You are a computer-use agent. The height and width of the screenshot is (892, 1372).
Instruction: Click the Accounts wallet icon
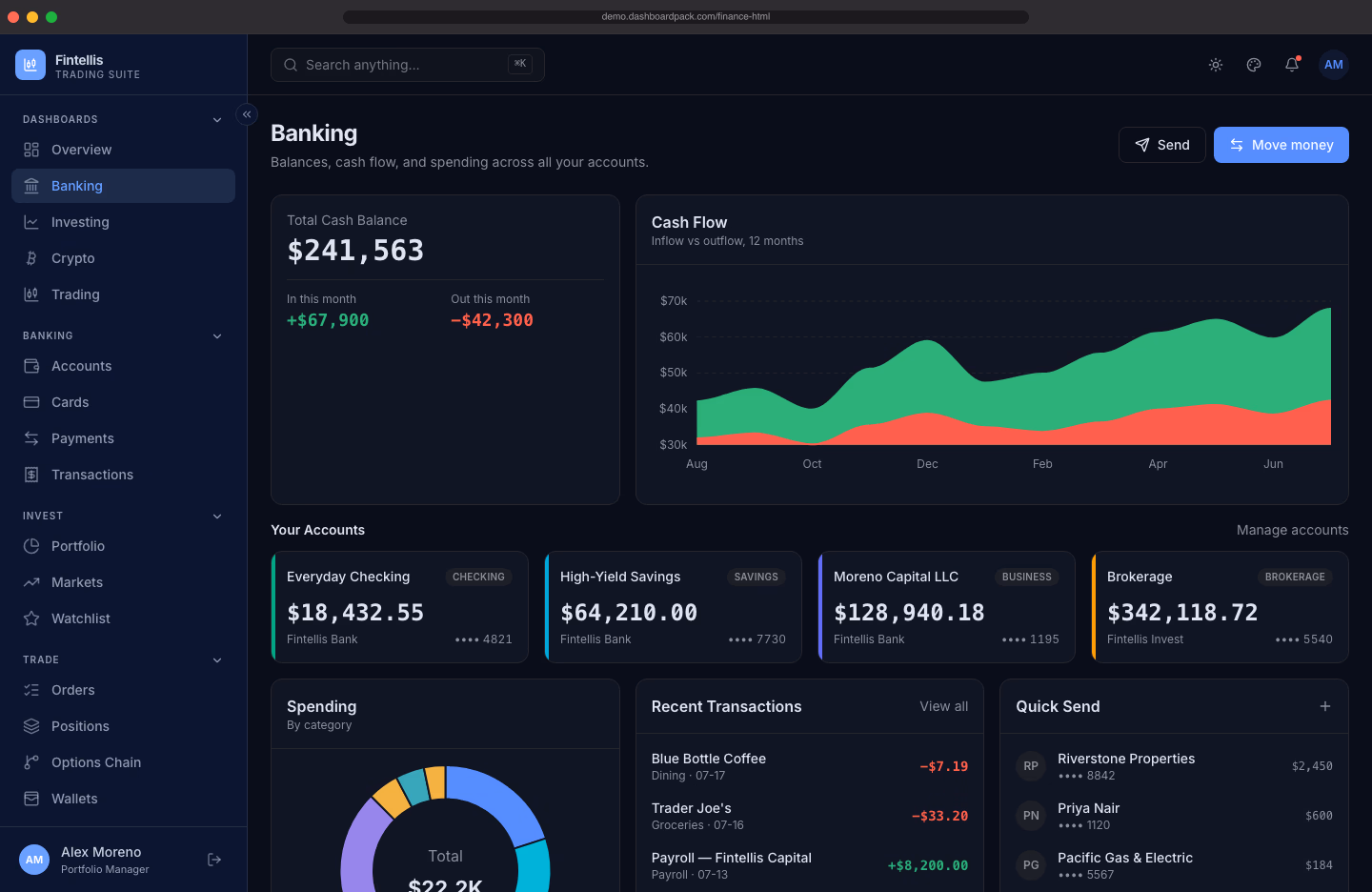click(31, 366)
